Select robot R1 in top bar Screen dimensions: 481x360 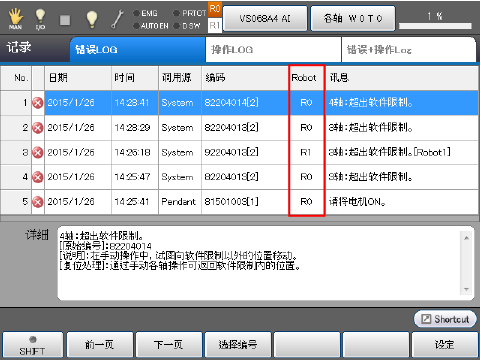coord(215,25)
